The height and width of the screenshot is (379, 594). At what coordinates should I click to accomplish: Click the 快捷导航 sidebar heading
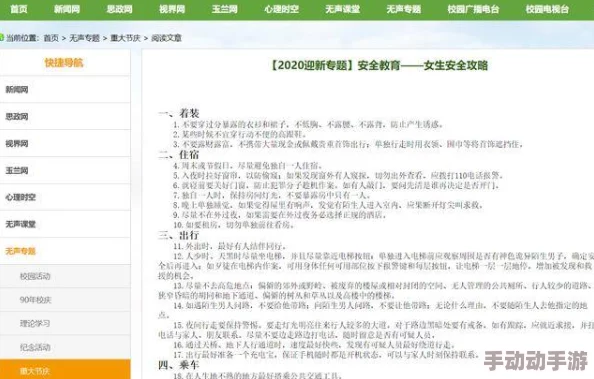[64, 63]
